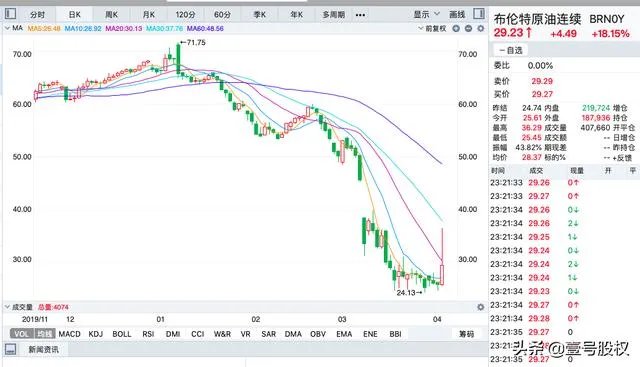Click the 总量:4074 volume total label
The width and height of the screenshot is (640, 367).
click(x=53, y=307)
